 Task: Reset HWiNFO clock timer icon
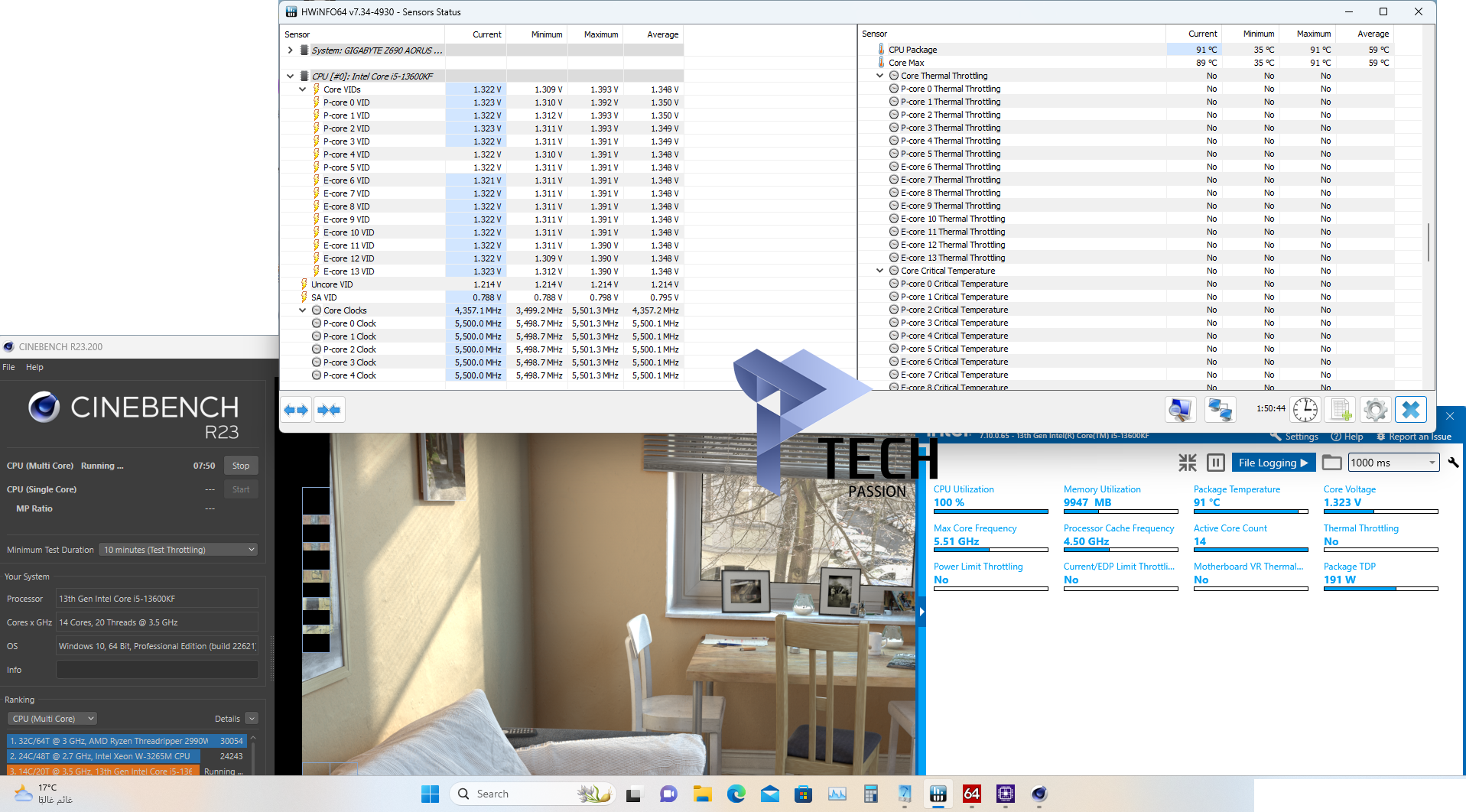1305,410
